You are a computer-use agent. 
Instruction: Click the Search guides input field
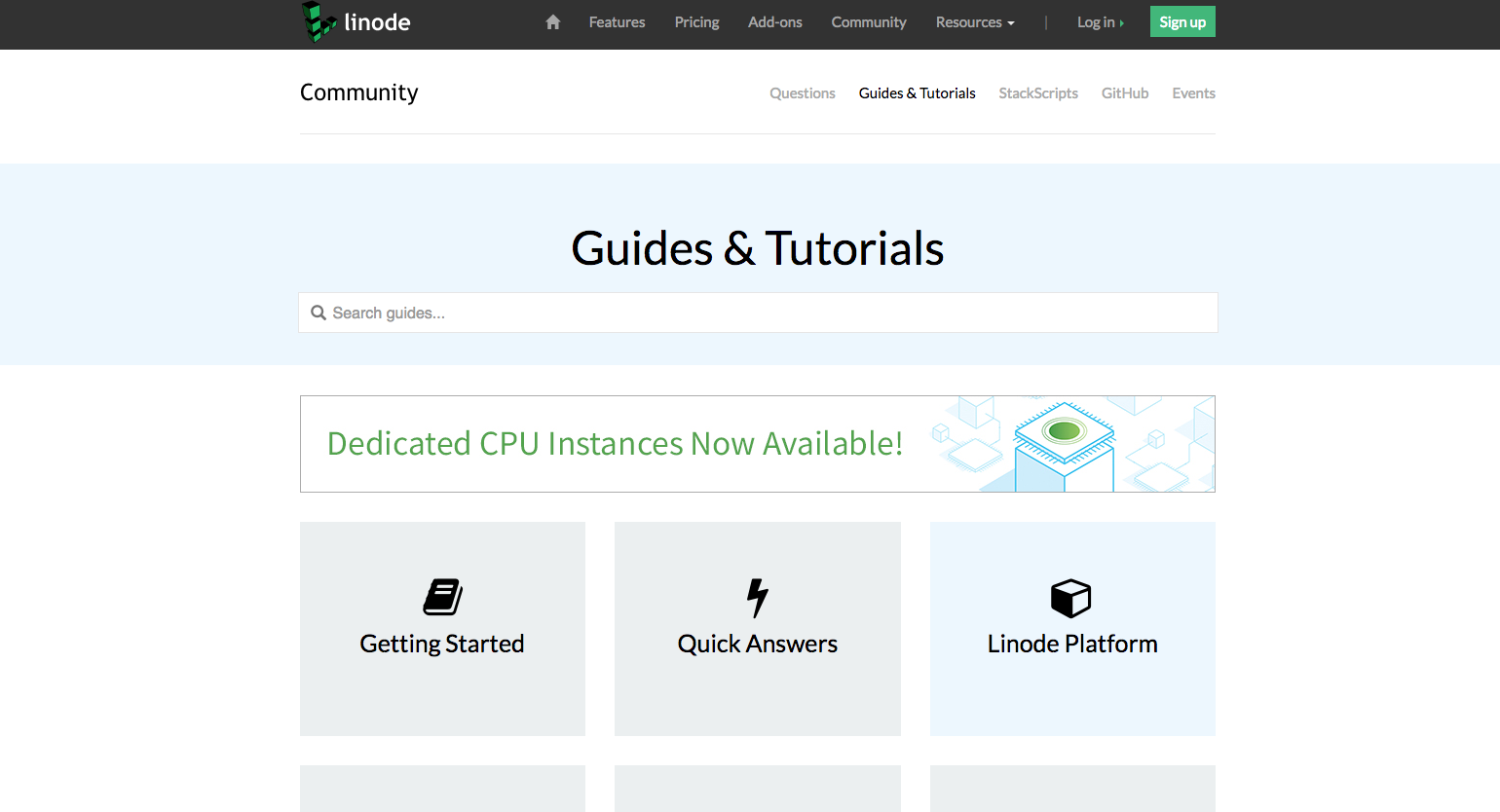[x=758, y=313]
